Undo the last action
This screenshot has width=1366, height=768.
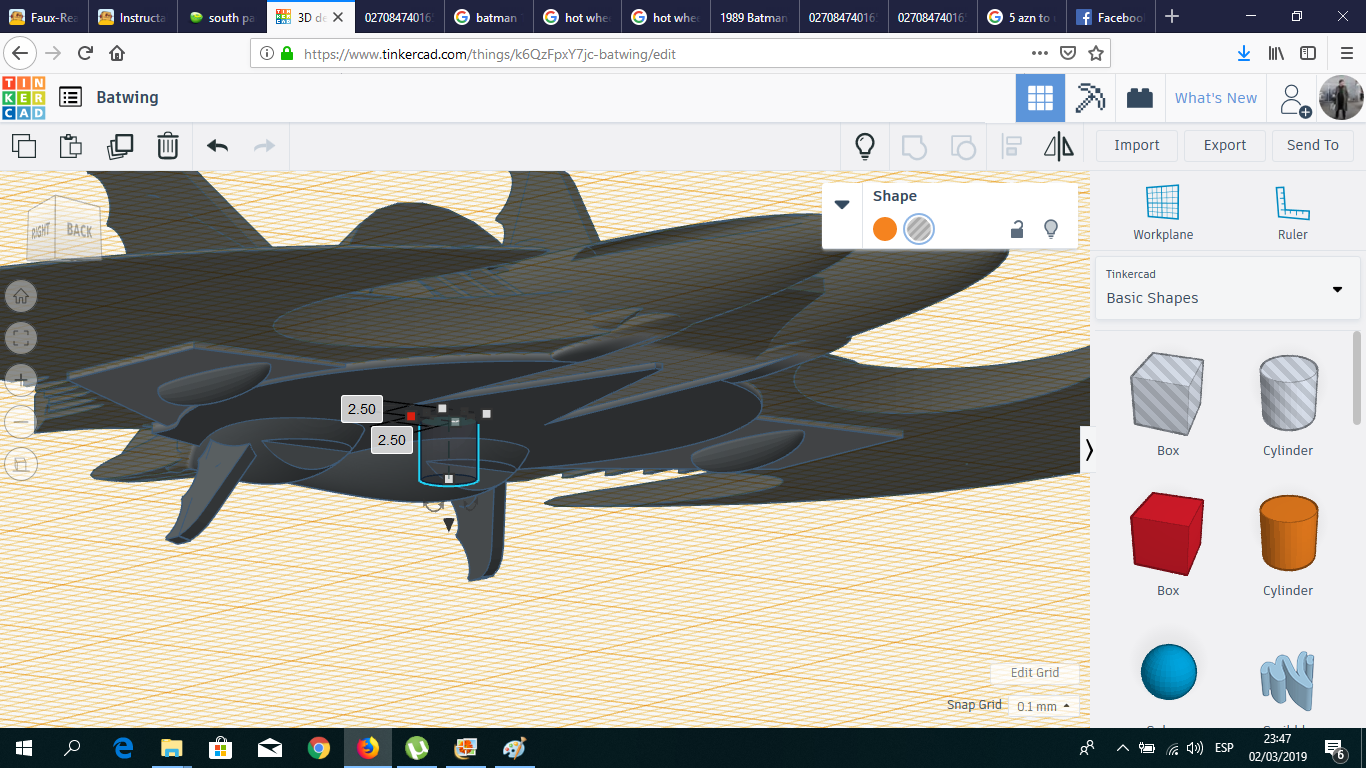pyautogui.click(x=217, y=146)
